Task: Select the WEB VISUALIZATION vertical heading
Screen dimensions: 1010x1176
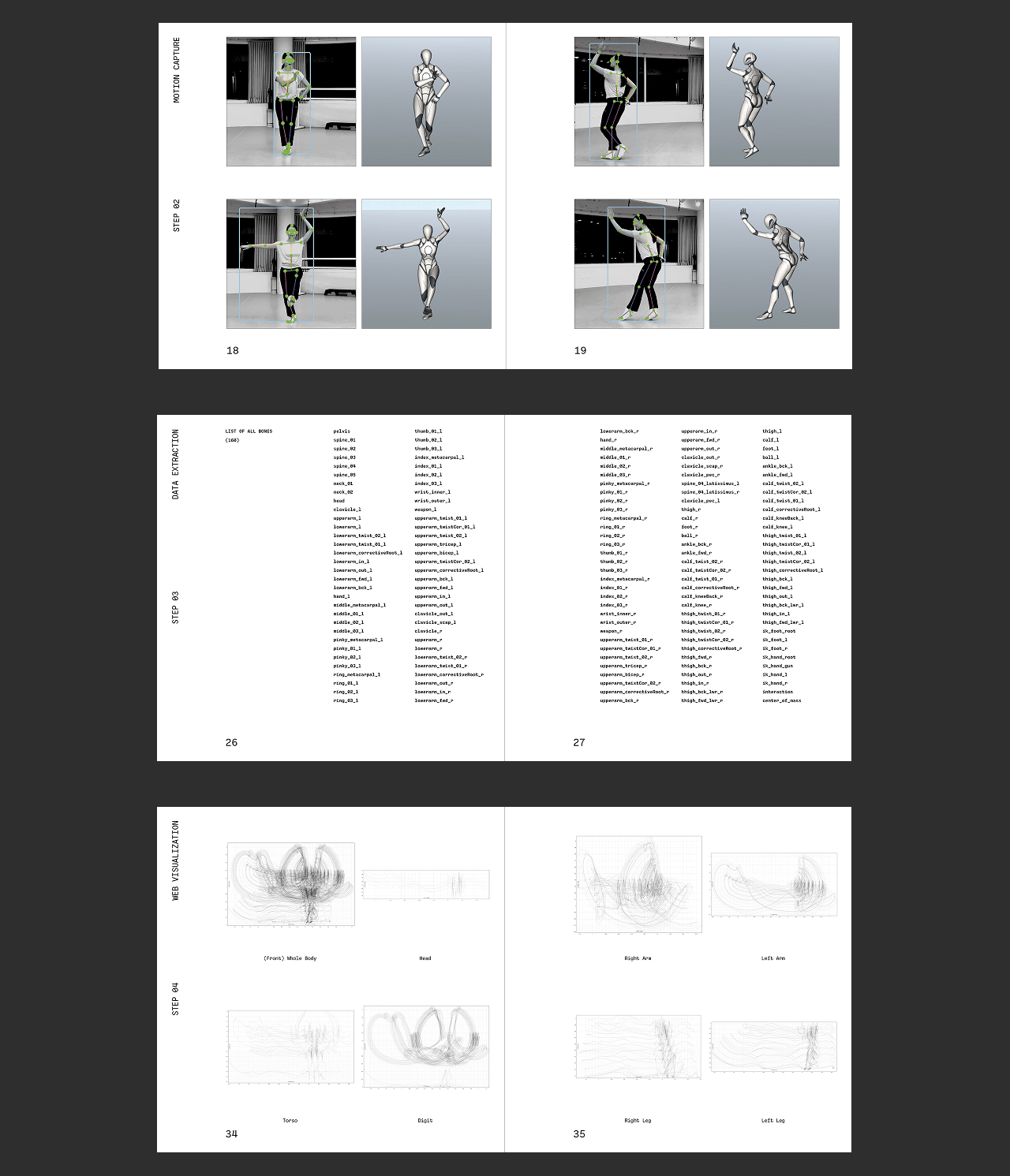Action: point(175,861)
